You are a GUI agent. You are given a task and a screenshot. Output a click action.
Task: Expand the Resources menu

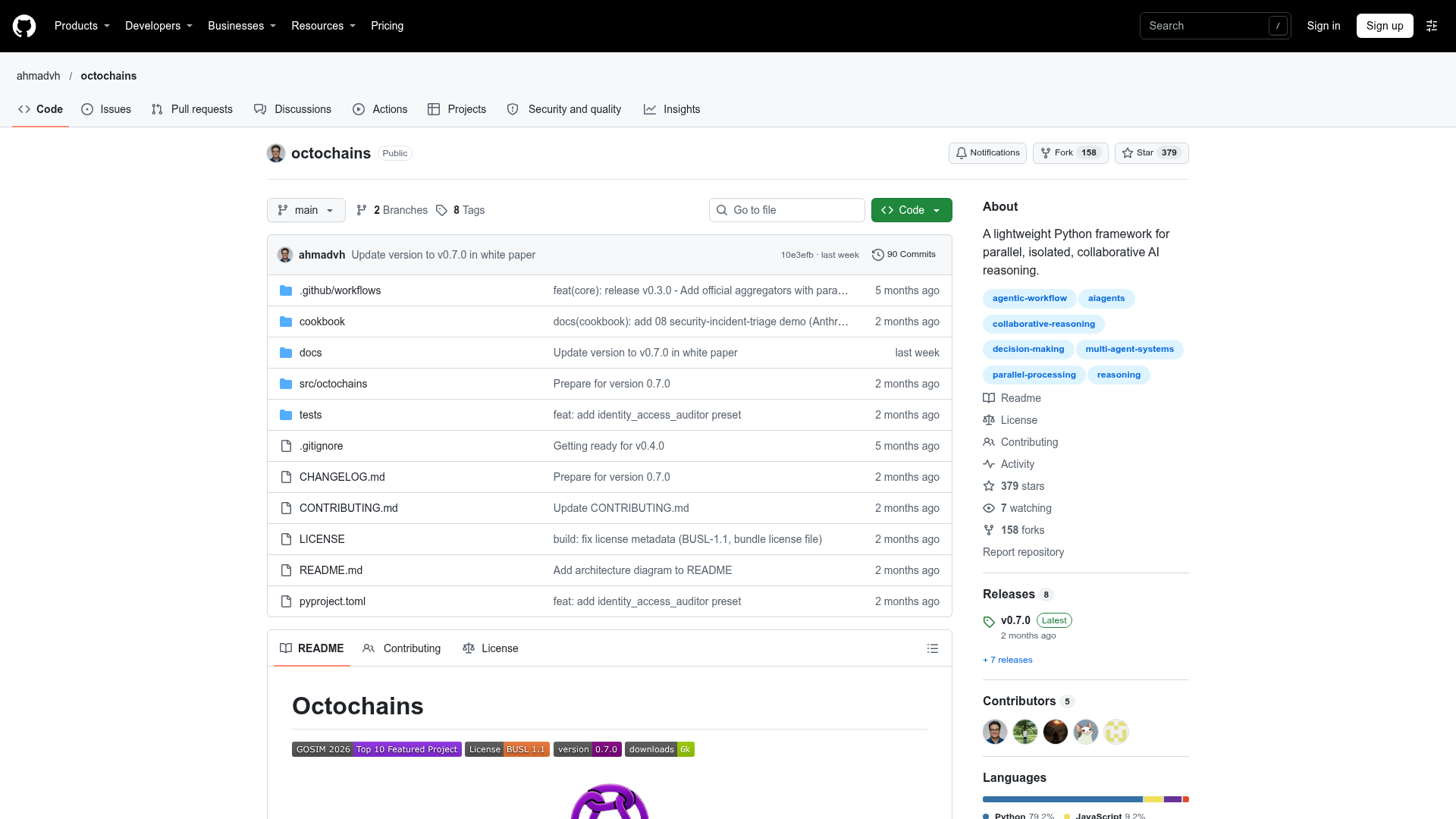323,26
